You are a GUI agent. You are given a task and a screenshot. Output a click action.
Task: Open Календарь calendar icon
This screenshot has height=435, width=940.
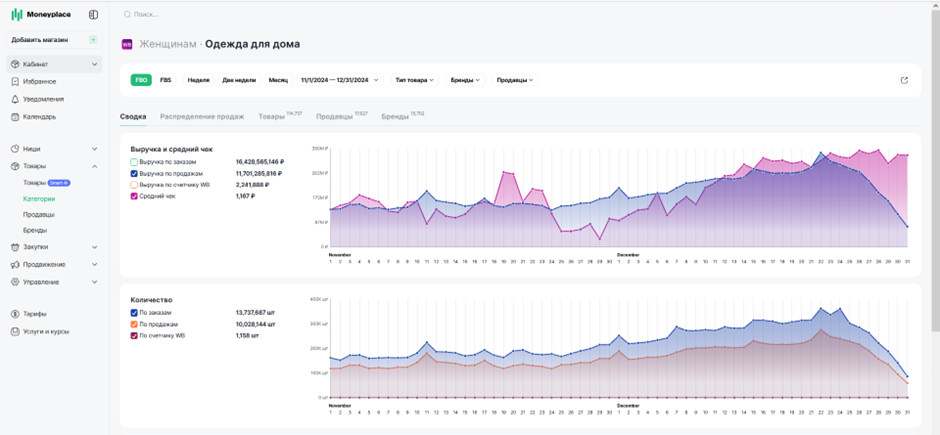(x=15, y=117)
